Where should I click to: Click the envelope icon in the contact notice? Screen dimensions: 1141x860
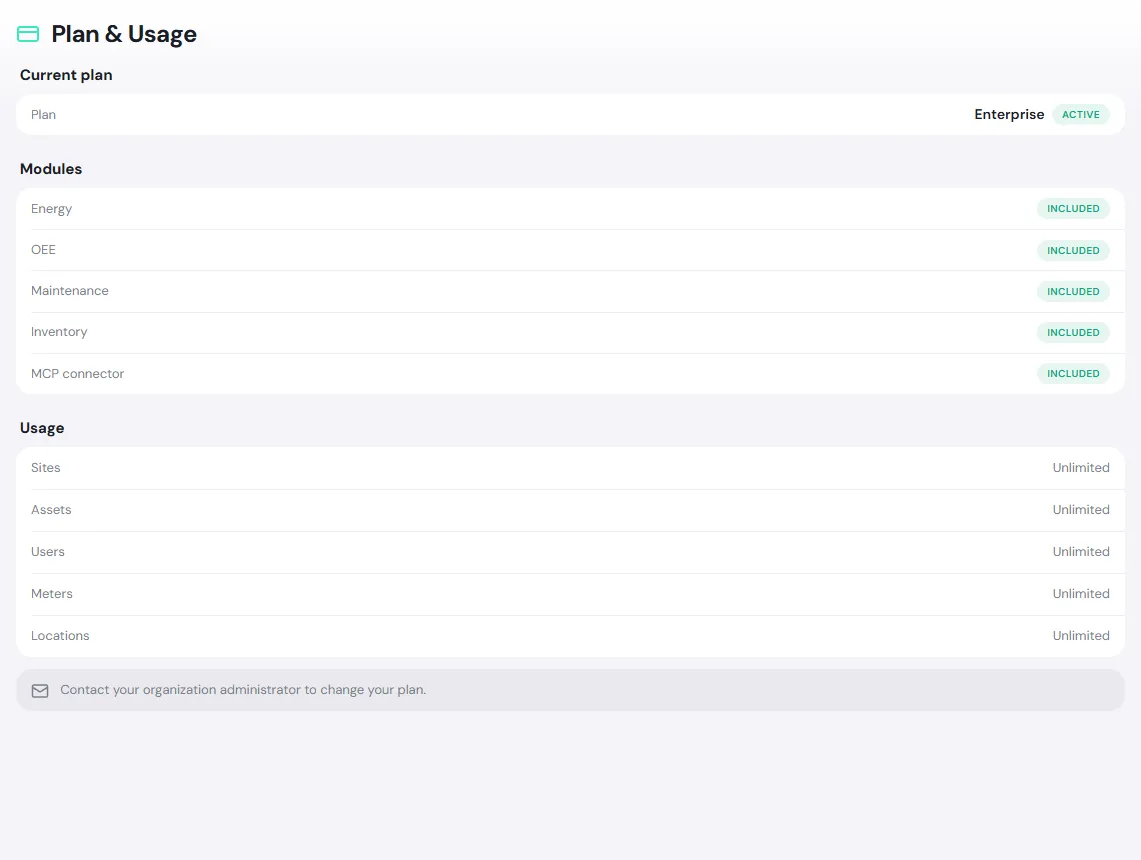(40, 690)
